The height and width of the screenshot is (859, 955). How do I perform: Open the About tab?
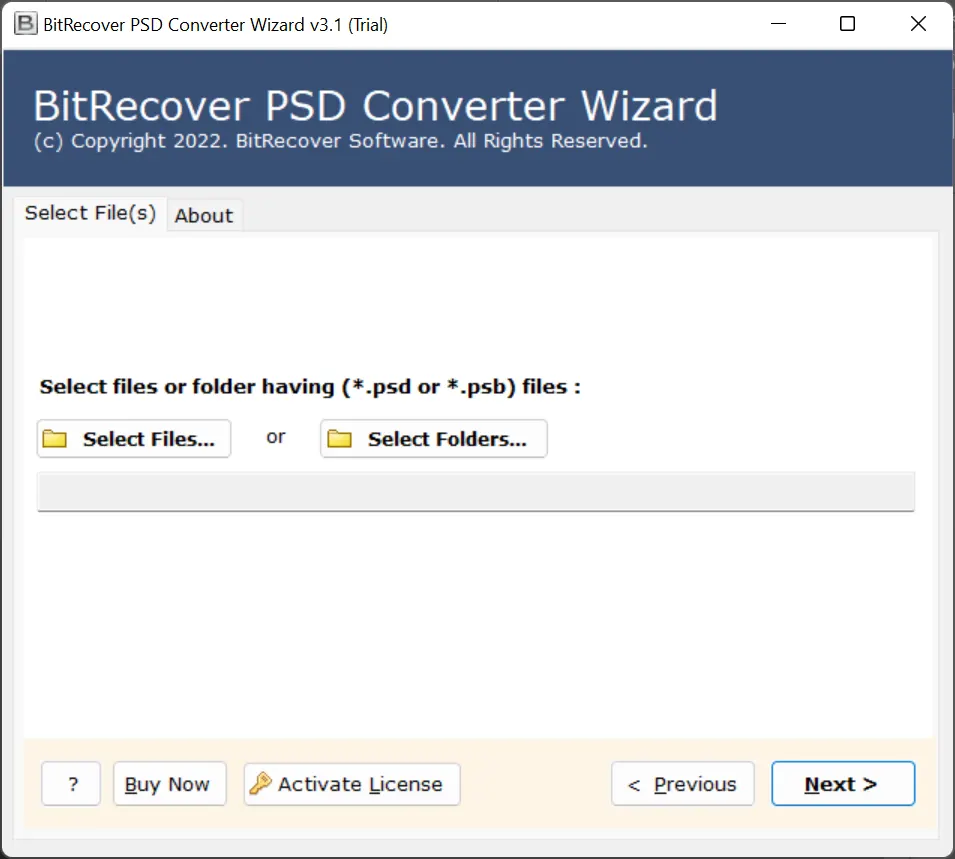coord(204,216)
